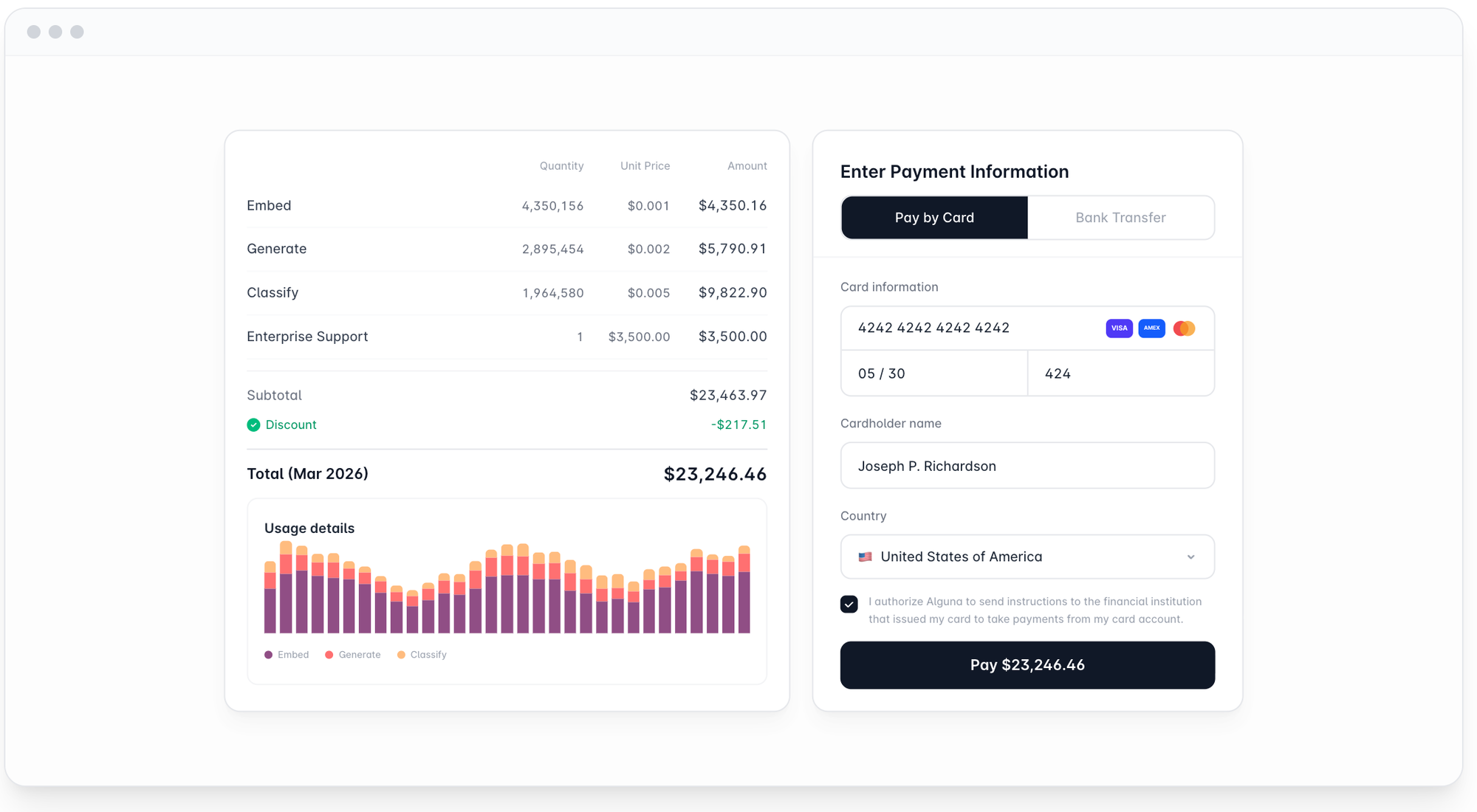Click the Enter Payment Information heading
Image resolution: width=1477 pixels, height=812 pixels.
(954, 172)
